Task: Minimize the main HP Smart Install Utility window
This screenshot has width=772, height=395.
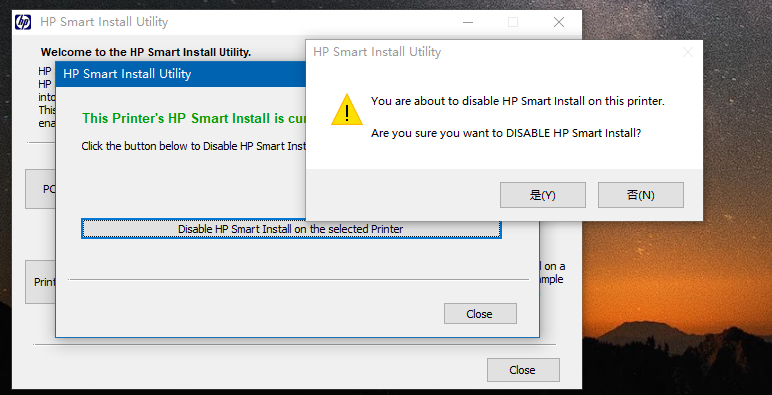Action: pyautogui.click(x=468, y=22)
